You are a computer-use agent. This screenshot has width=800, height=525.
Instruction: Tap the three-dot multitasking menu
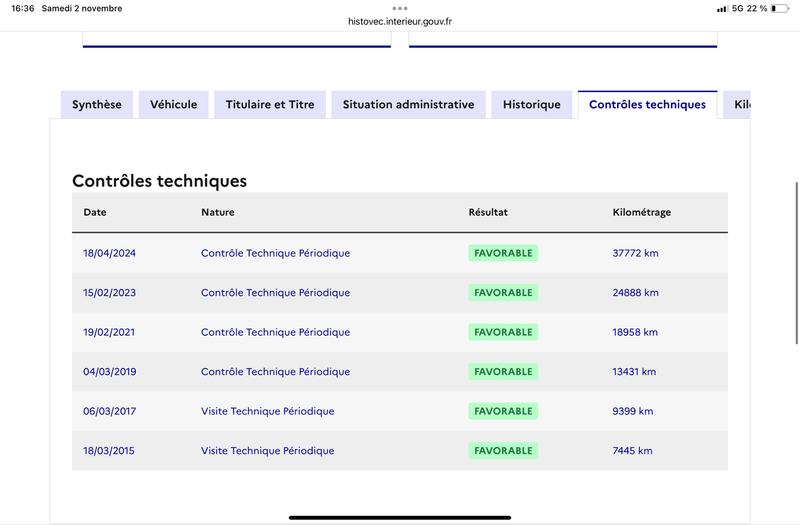point(399,8)
